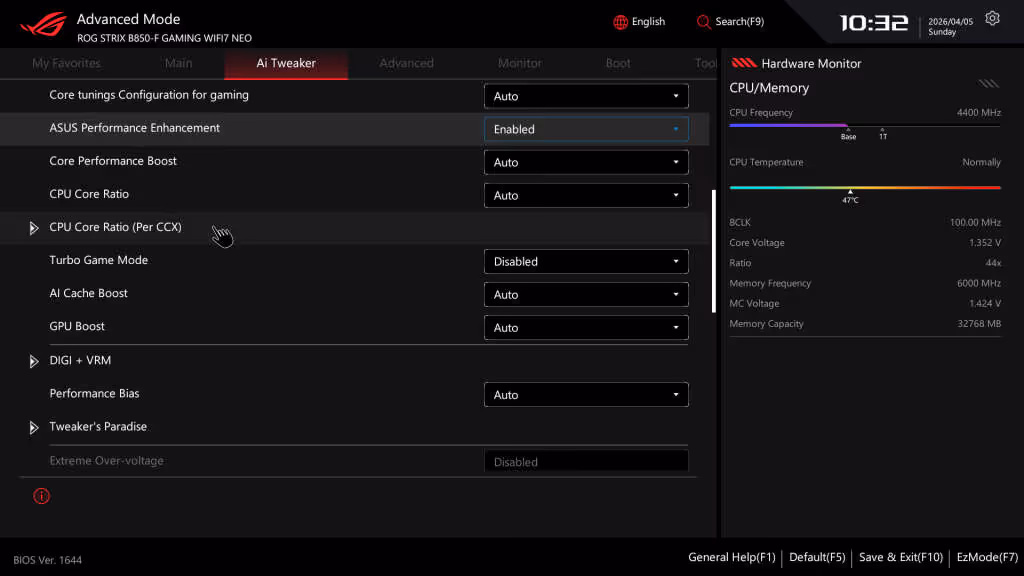Open the English language selector icon
This screenshot has height=576, width=1024.
tap(618, 21)
